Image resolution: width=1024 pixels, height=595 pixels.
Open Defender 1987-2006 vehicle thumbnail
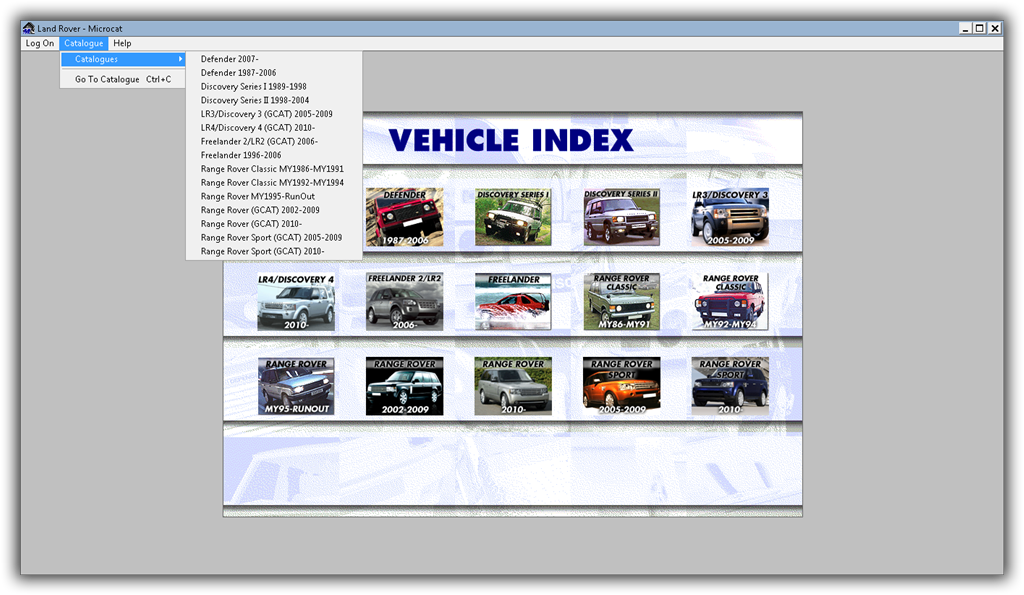pos(404,217)
